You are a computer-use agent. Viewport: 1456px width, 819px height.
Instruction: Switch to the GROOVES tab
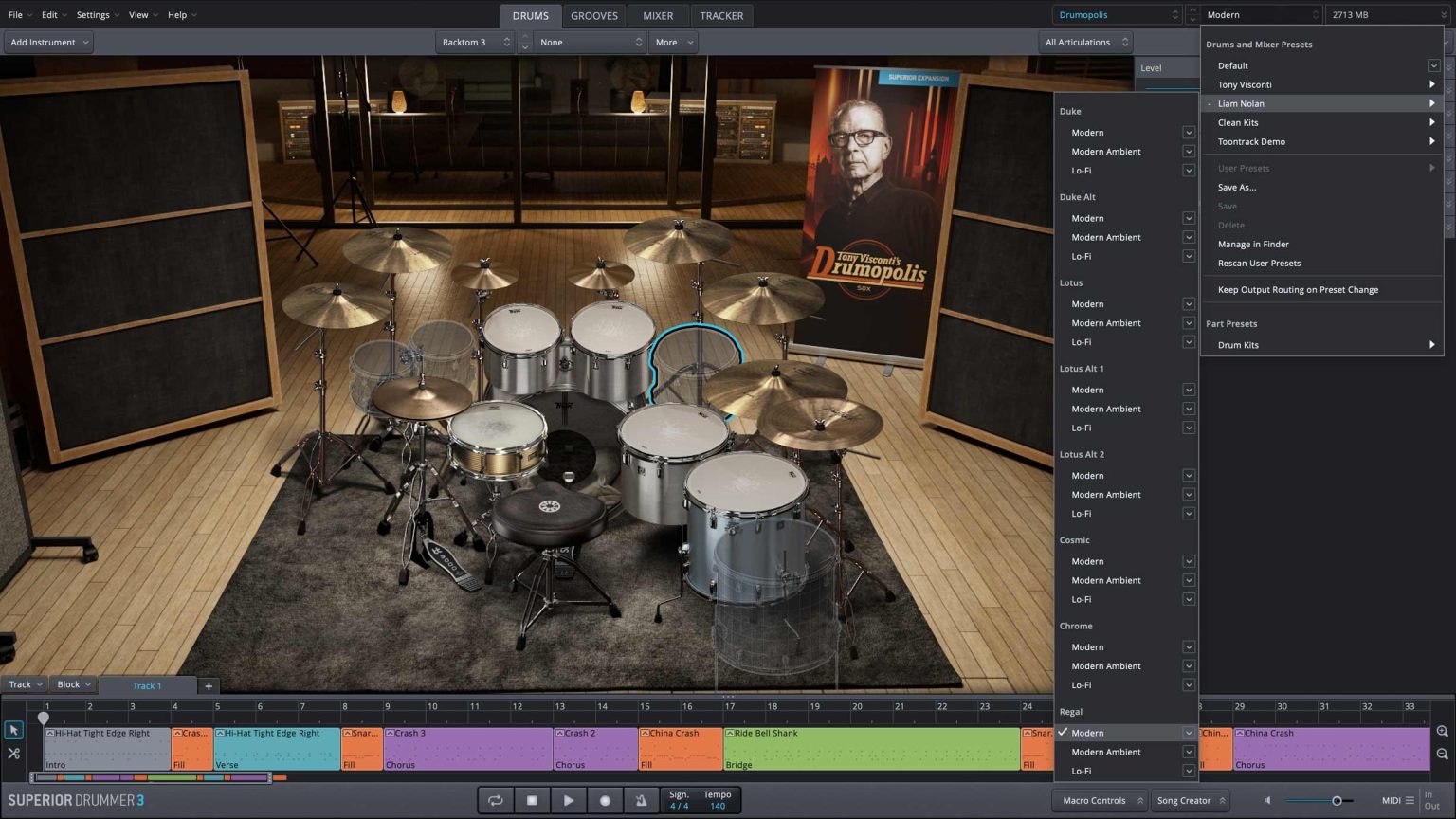(593, 15)
